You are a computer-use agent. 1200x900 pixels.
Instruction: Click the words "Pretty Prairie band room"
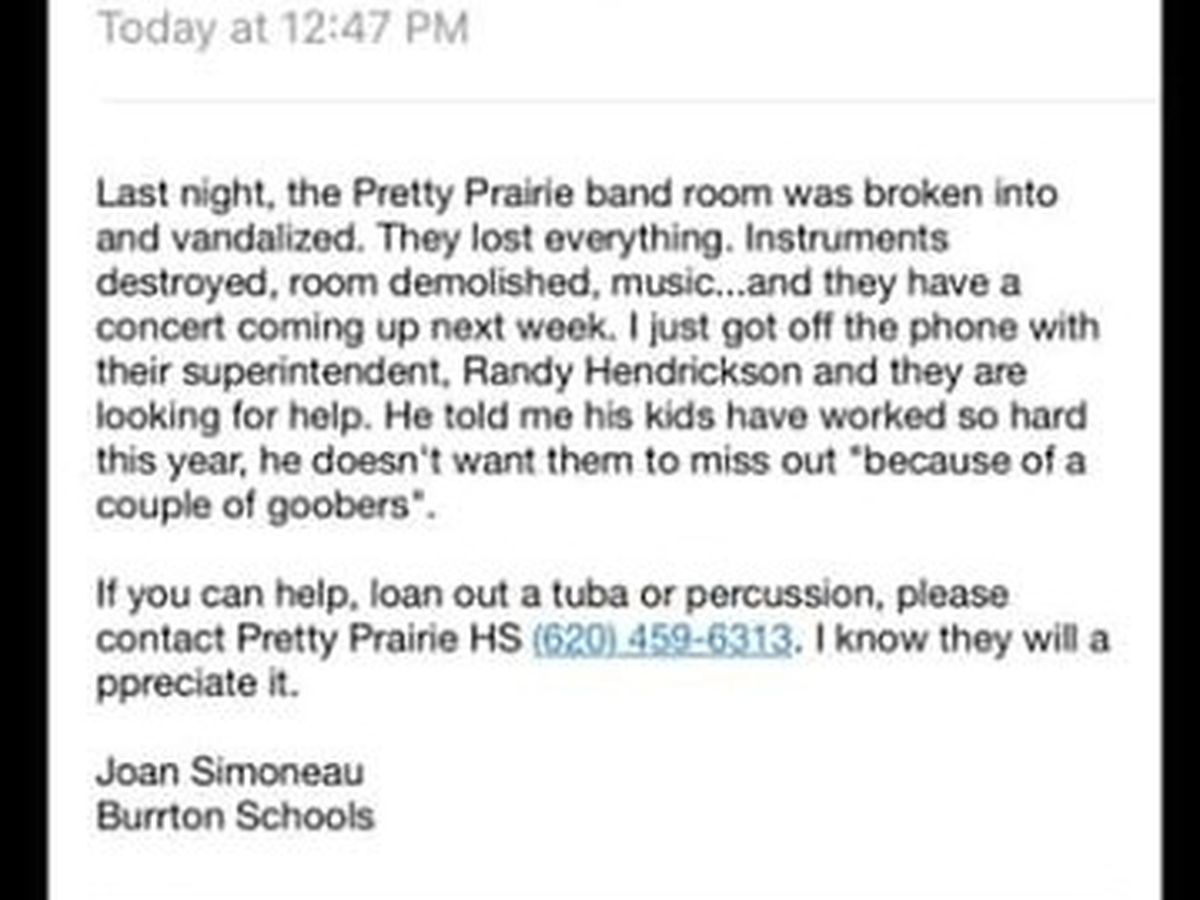495,193
